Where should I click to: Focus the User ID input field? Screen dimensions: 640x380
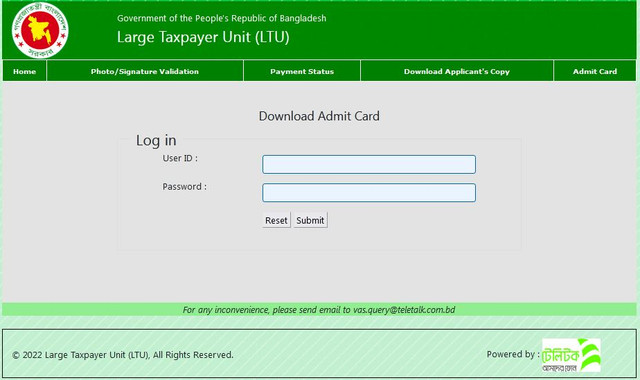(369, 164)
